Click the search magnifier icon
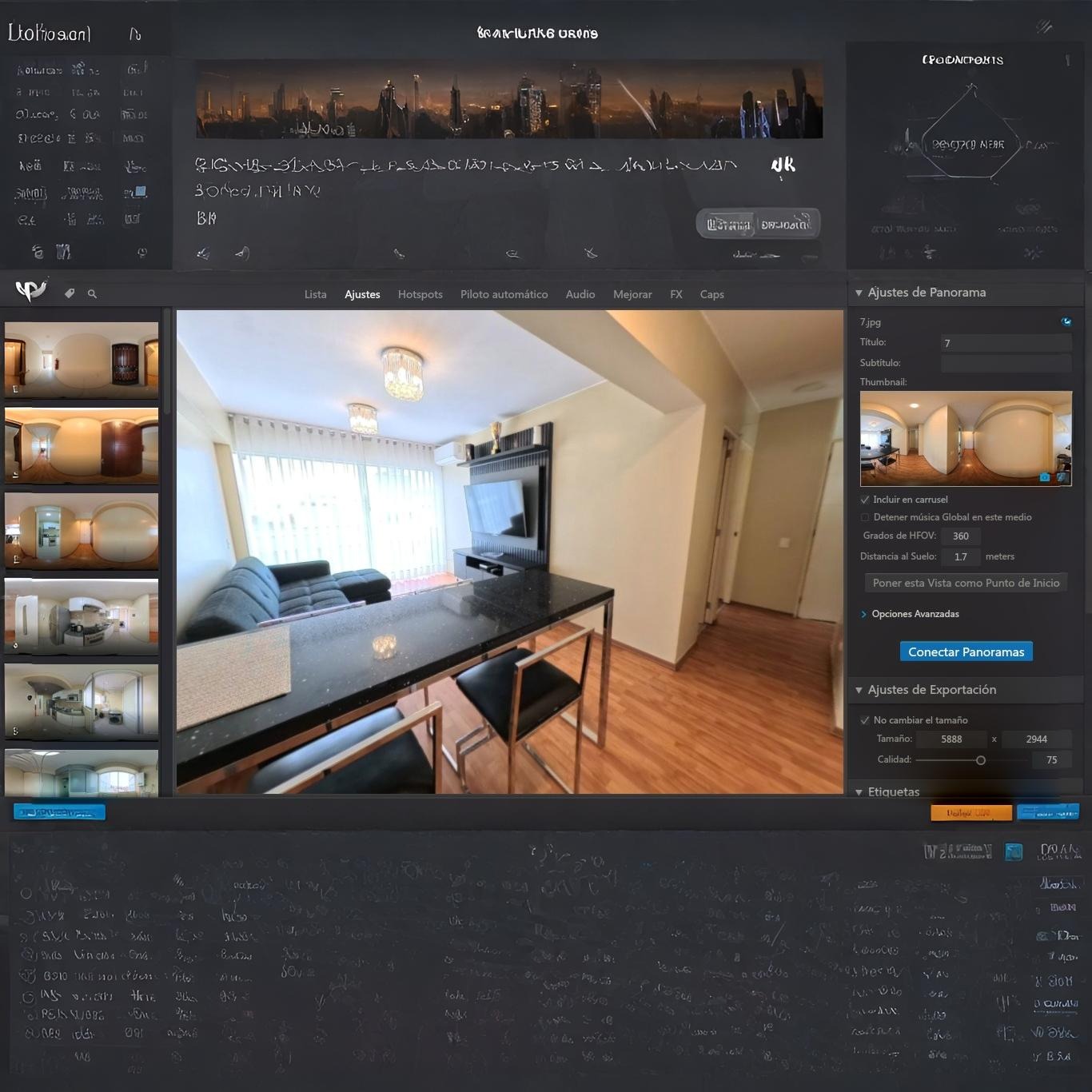The width and height of the screenshot is (1092, 1092). (92, 294)
